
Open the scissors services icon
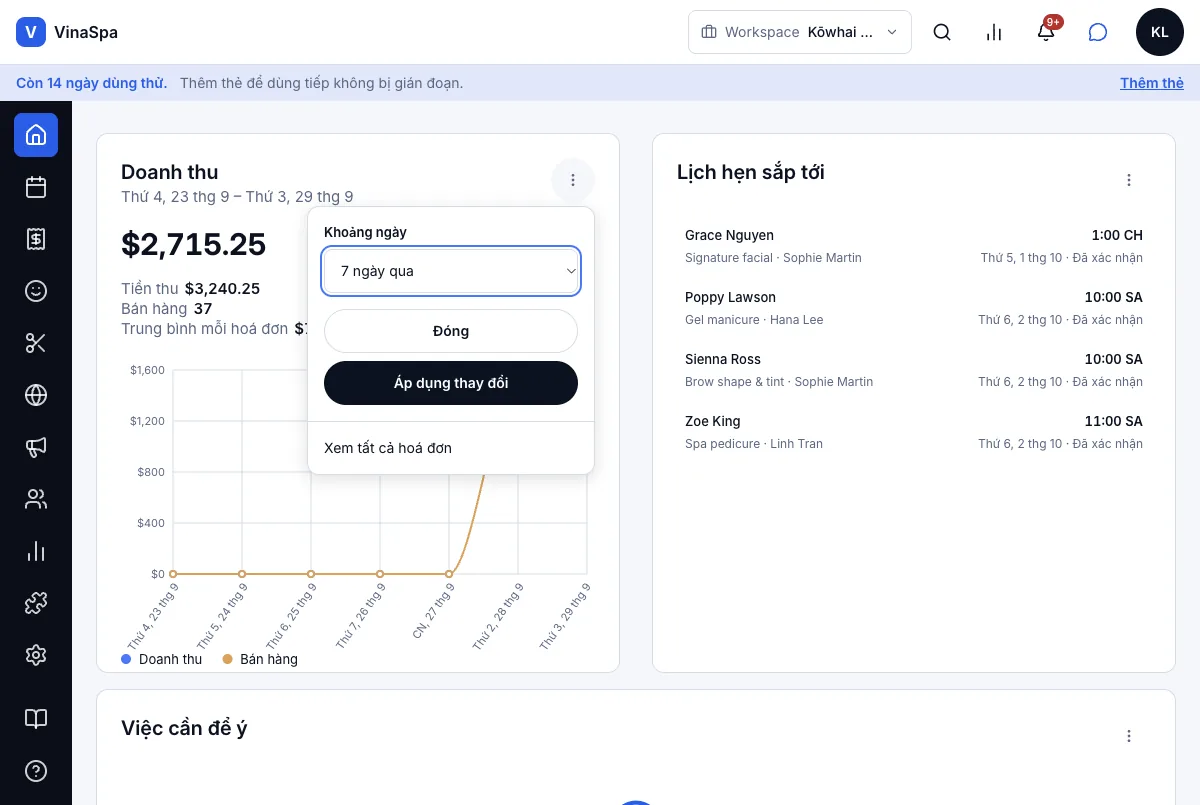[x=36, y=343]
